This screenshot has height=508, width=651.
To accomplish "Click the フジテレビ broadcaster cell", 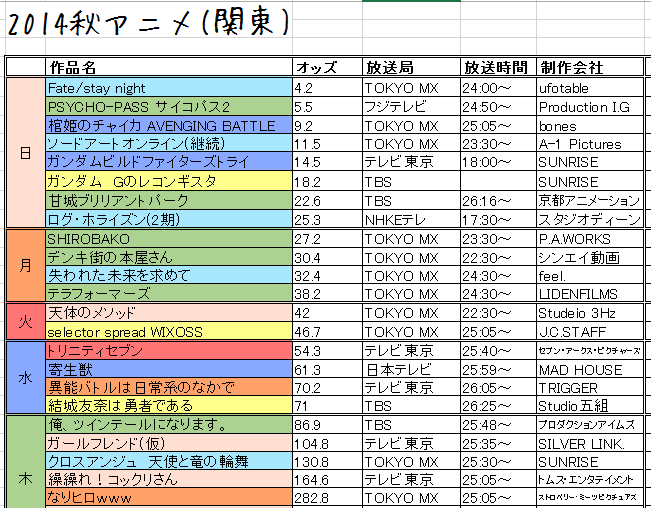I will [x=411, y=107].
